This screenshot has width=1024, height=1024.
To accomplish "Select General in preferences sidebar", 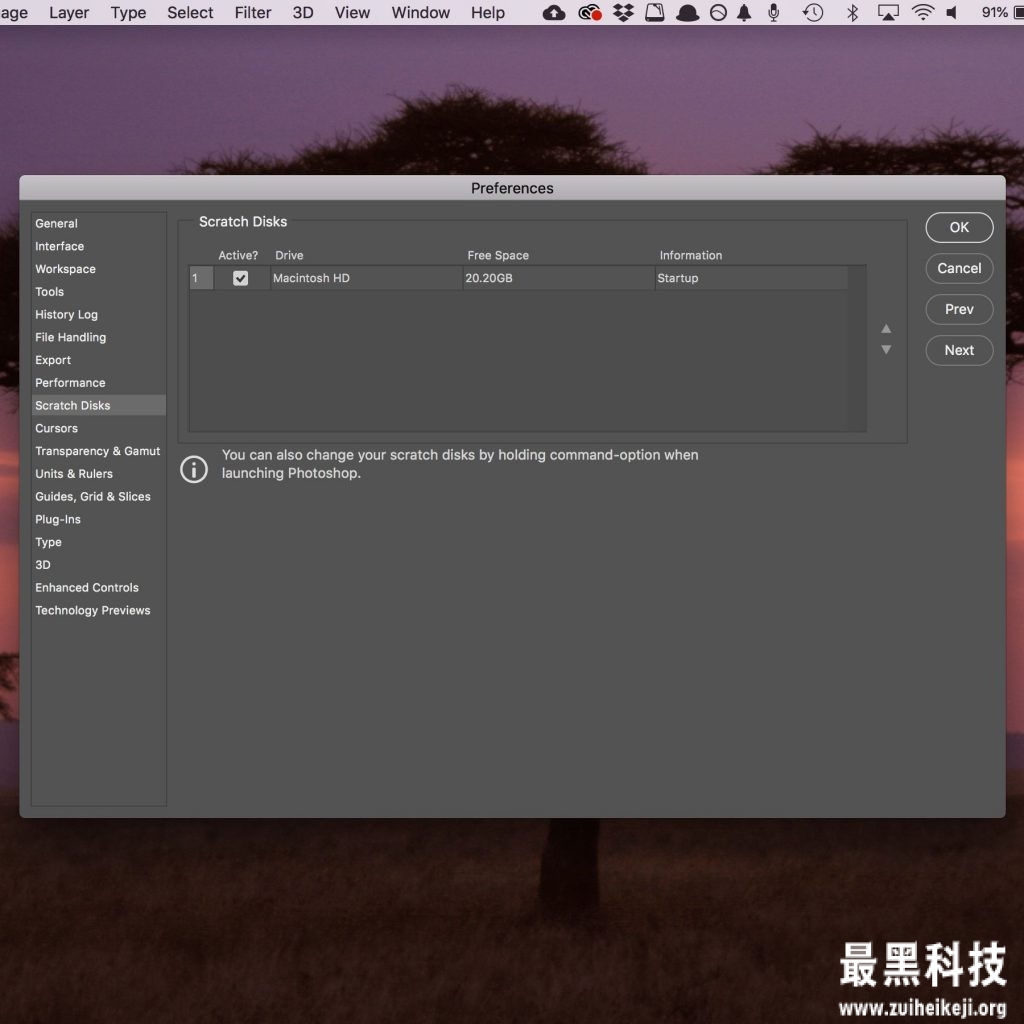I will pyautogui.click(x=99, y=223).
